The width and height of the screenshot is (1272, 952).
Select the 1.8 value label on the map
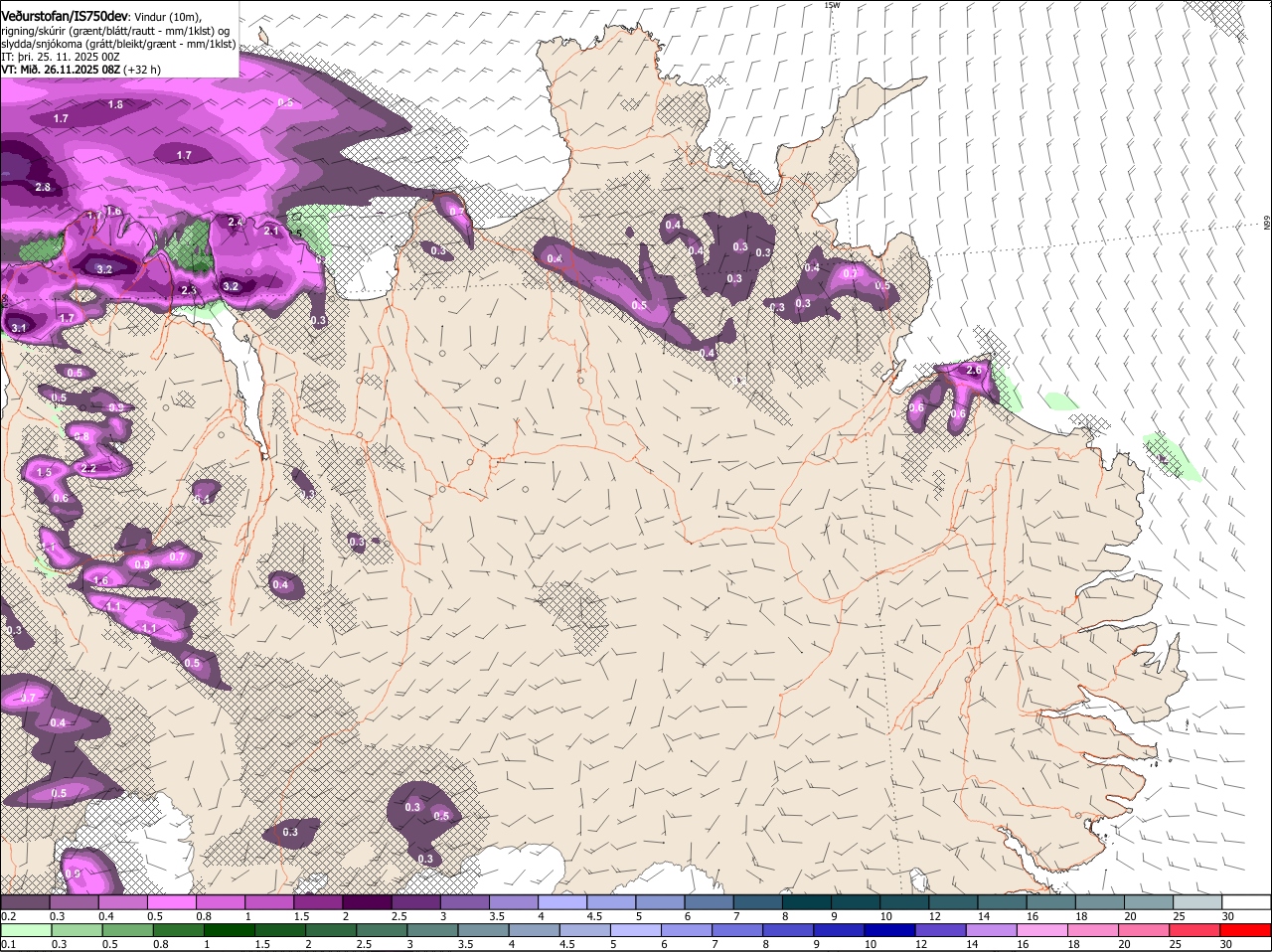pos(115,104)
